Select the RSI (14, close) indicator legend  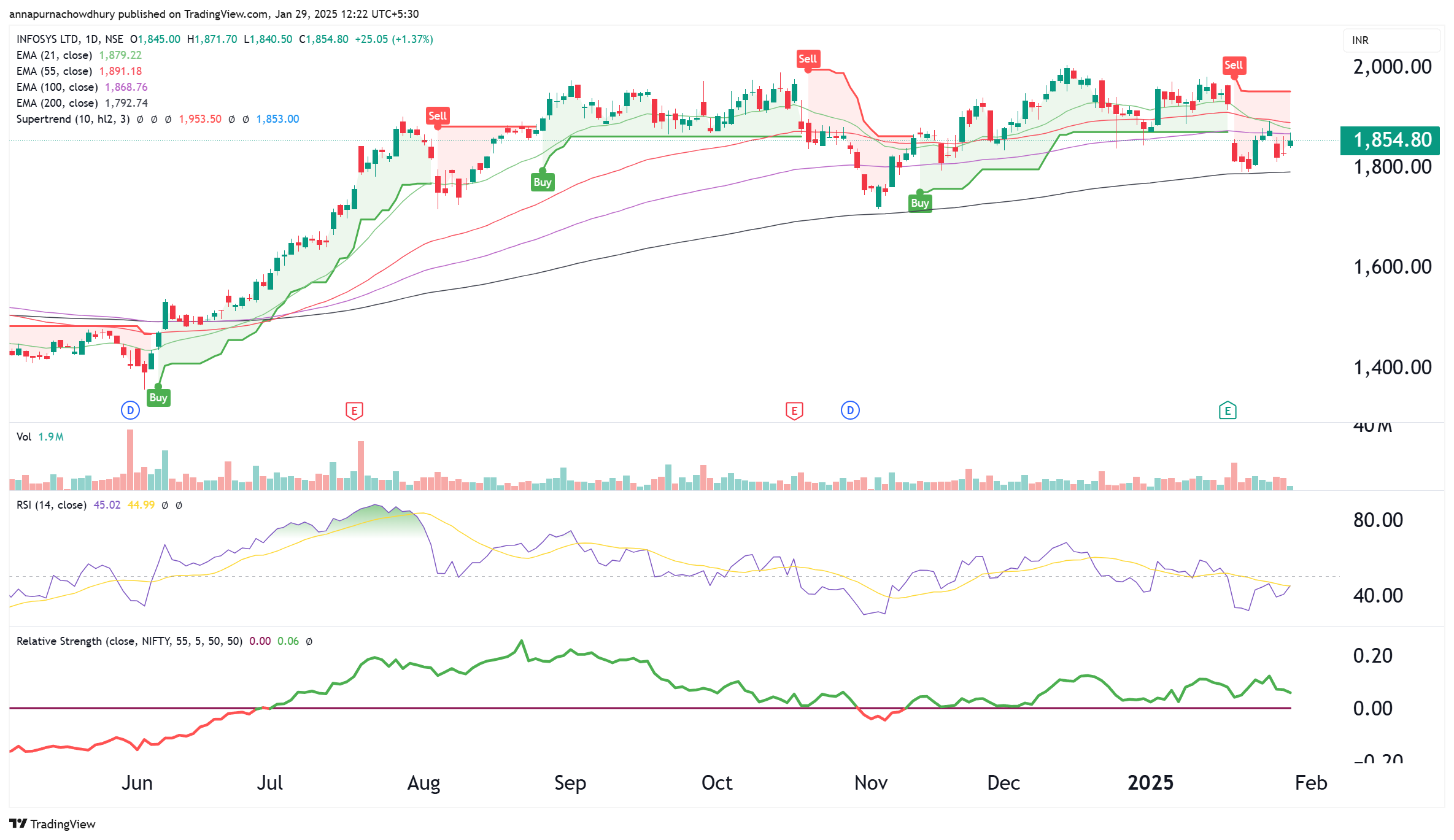[52, 505]
